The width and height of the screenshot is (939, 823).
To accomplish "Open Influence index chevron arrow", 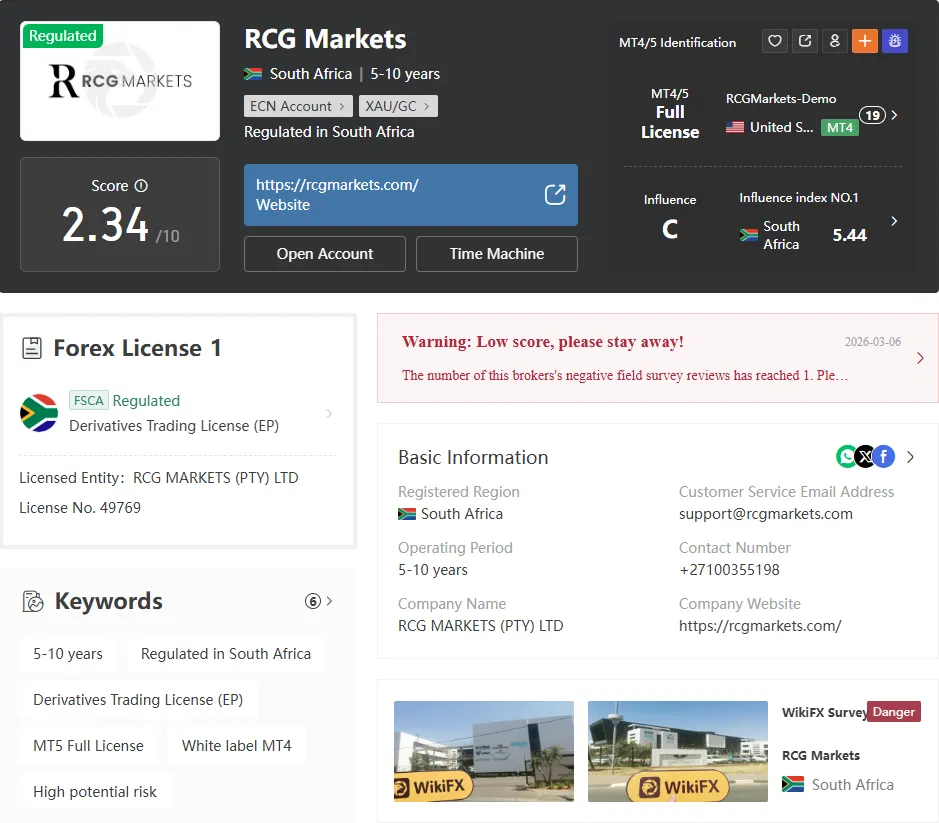I will (894, 221).
